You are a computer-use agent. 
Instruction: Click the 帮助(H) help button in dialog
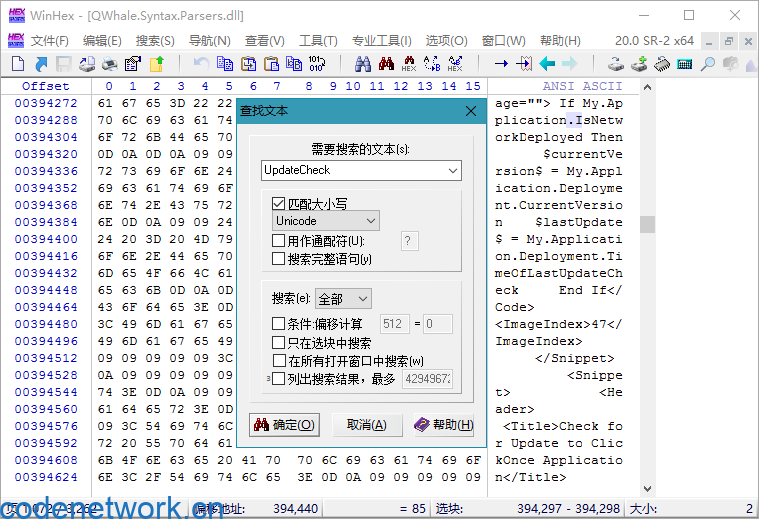pos(443,425)
